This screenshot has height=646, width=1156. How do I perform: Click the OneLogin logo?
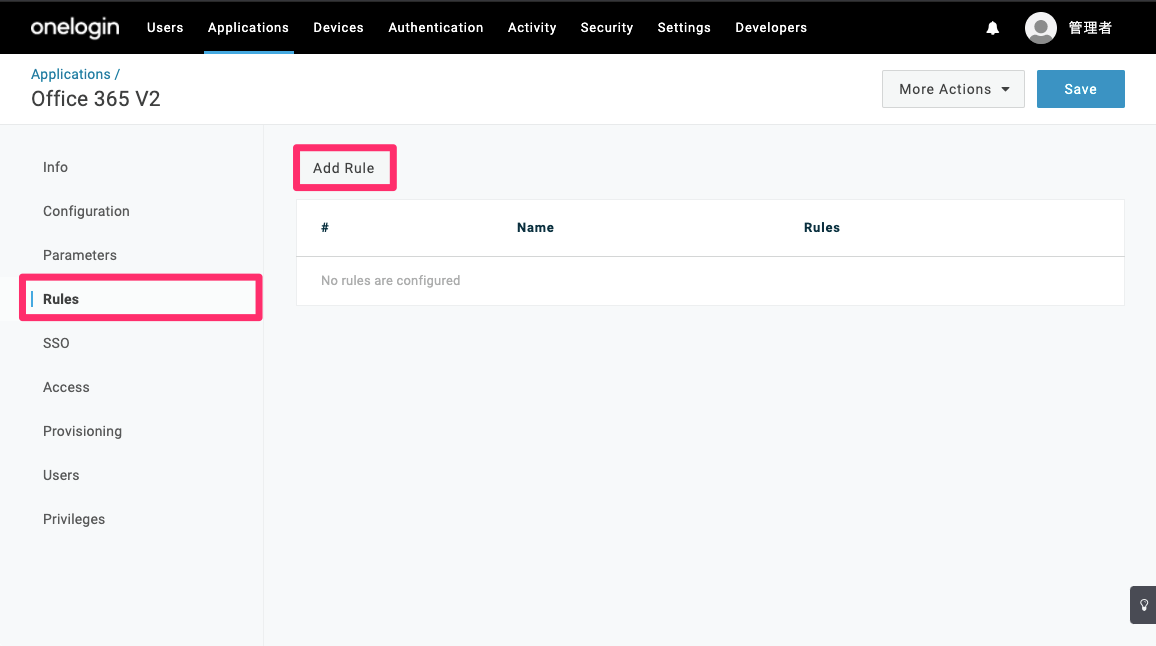(x=74, y=27)
